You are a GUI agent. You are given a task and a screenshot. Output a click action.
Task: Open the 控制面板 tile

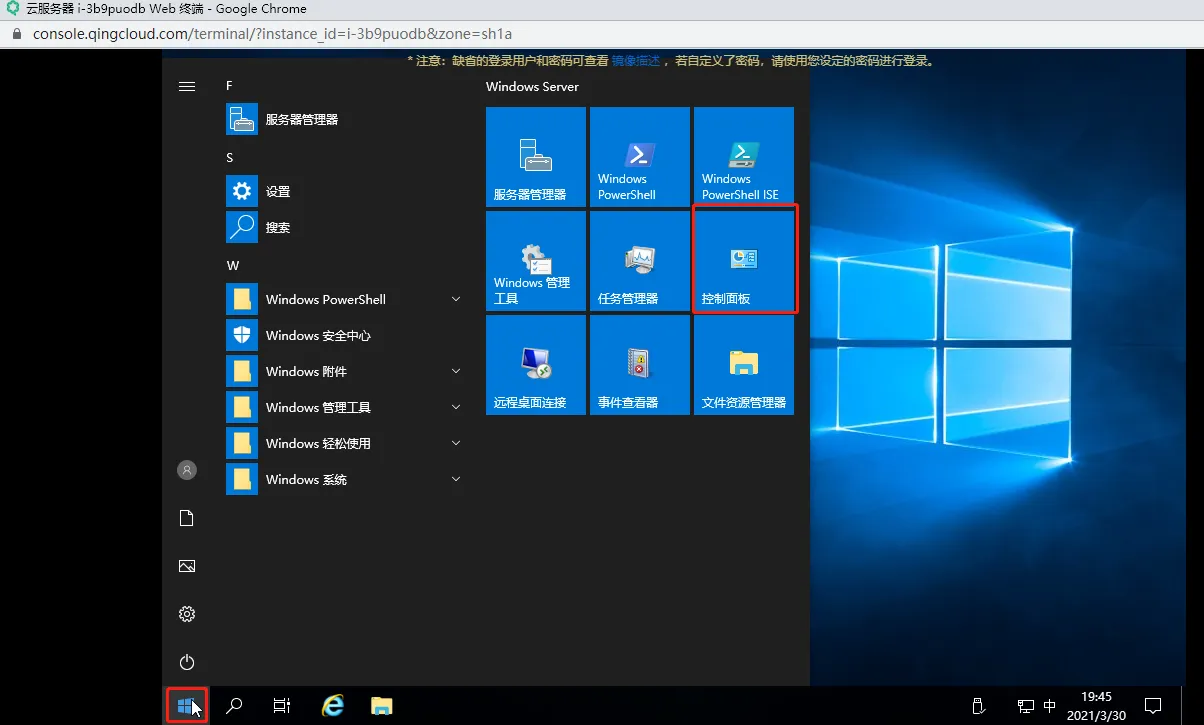point(743,260)
